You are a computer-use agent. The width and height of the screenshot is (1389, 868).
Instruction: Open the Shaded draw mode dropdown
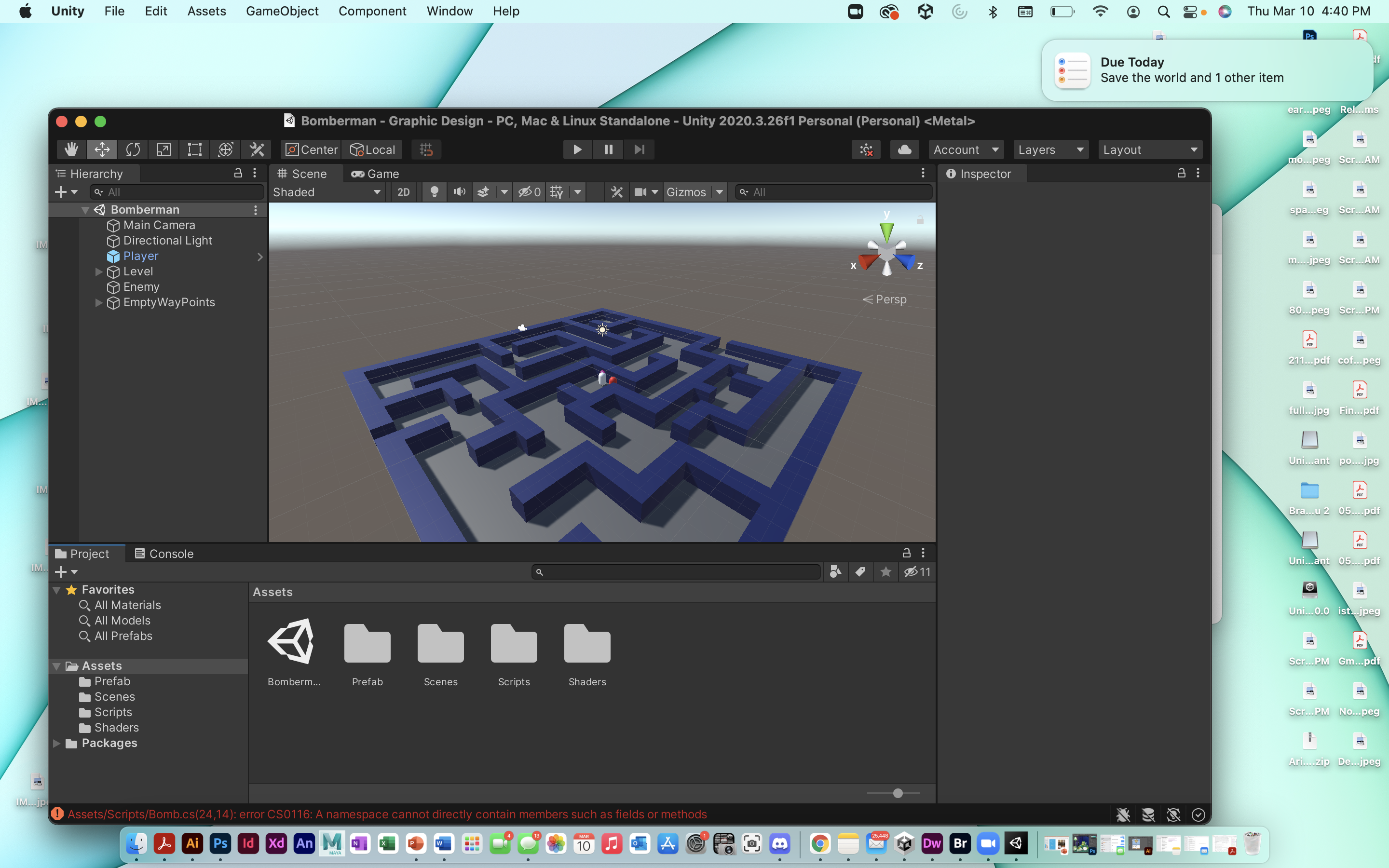pyautogui.click(x=327, y=192)
